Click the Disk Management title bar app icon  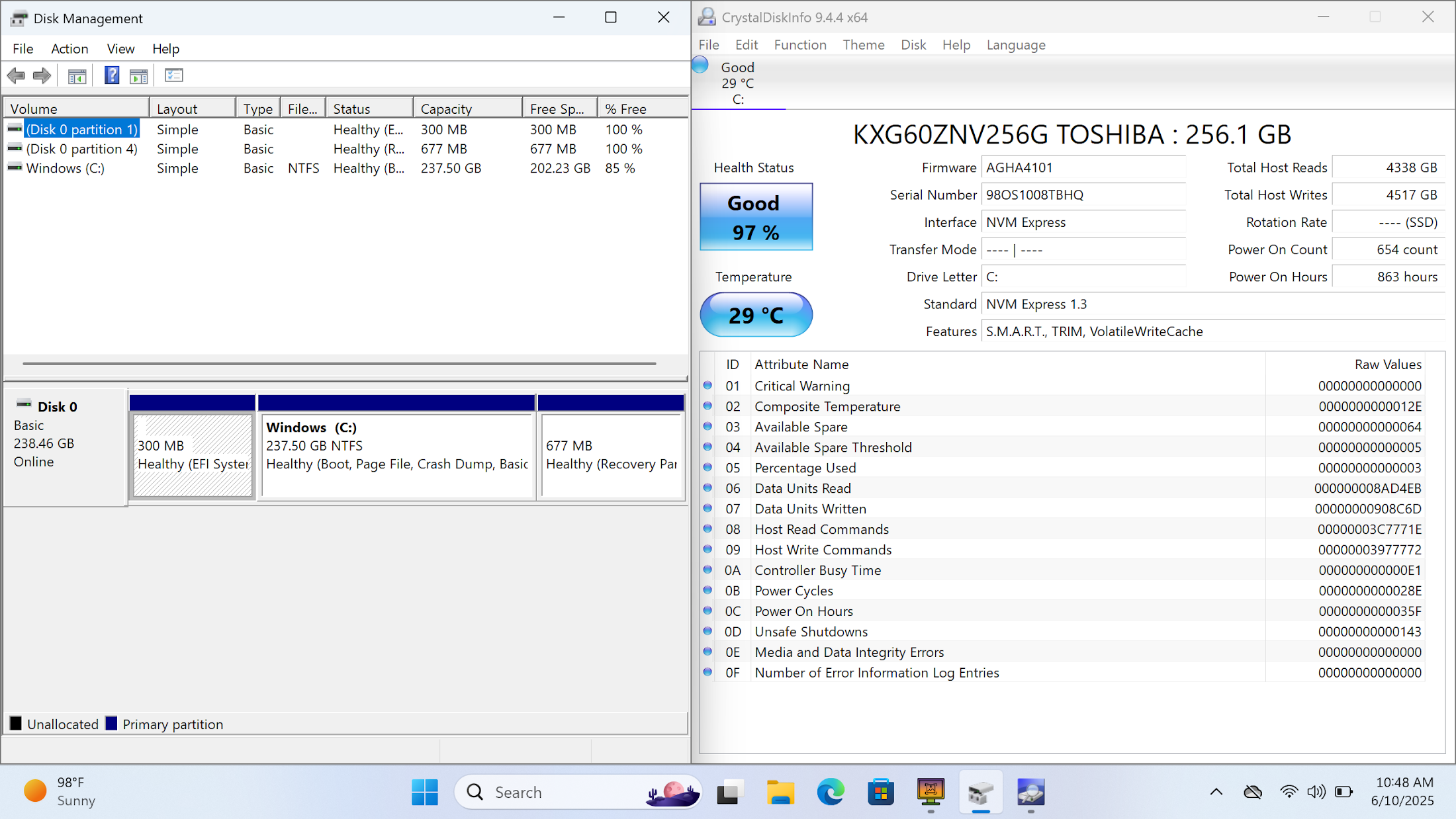[19, 18]
